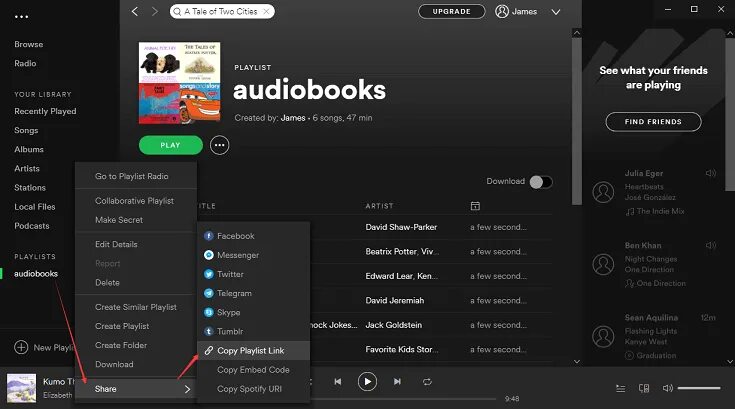Image resolution: width=735 pixels, height=409 pixels.
Task: Adjust the volume slider
Action: pyautogui.click(x=698, y=388)
